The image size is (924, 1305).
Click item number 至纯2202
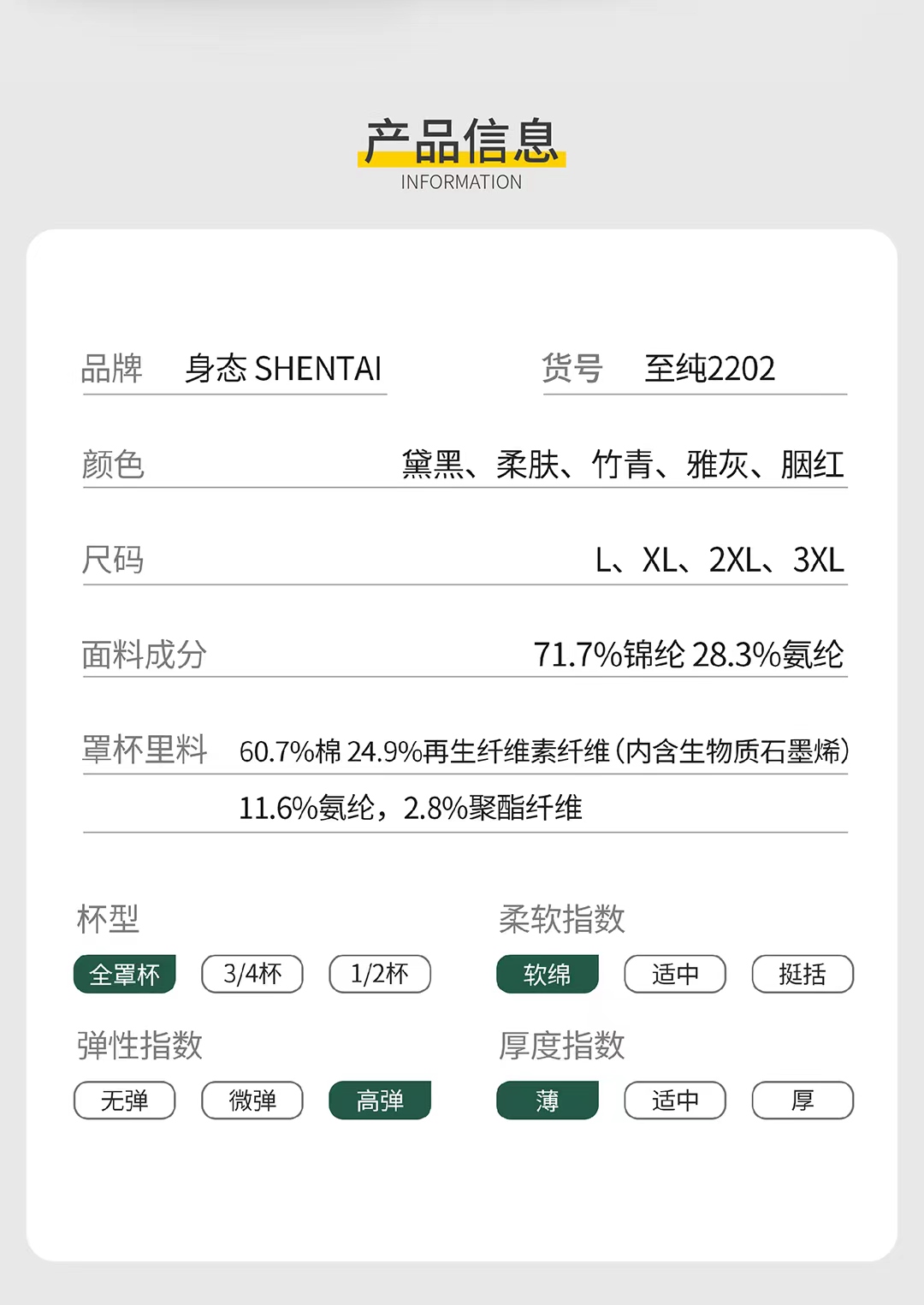pyautogui.click(x=709, y=369)
